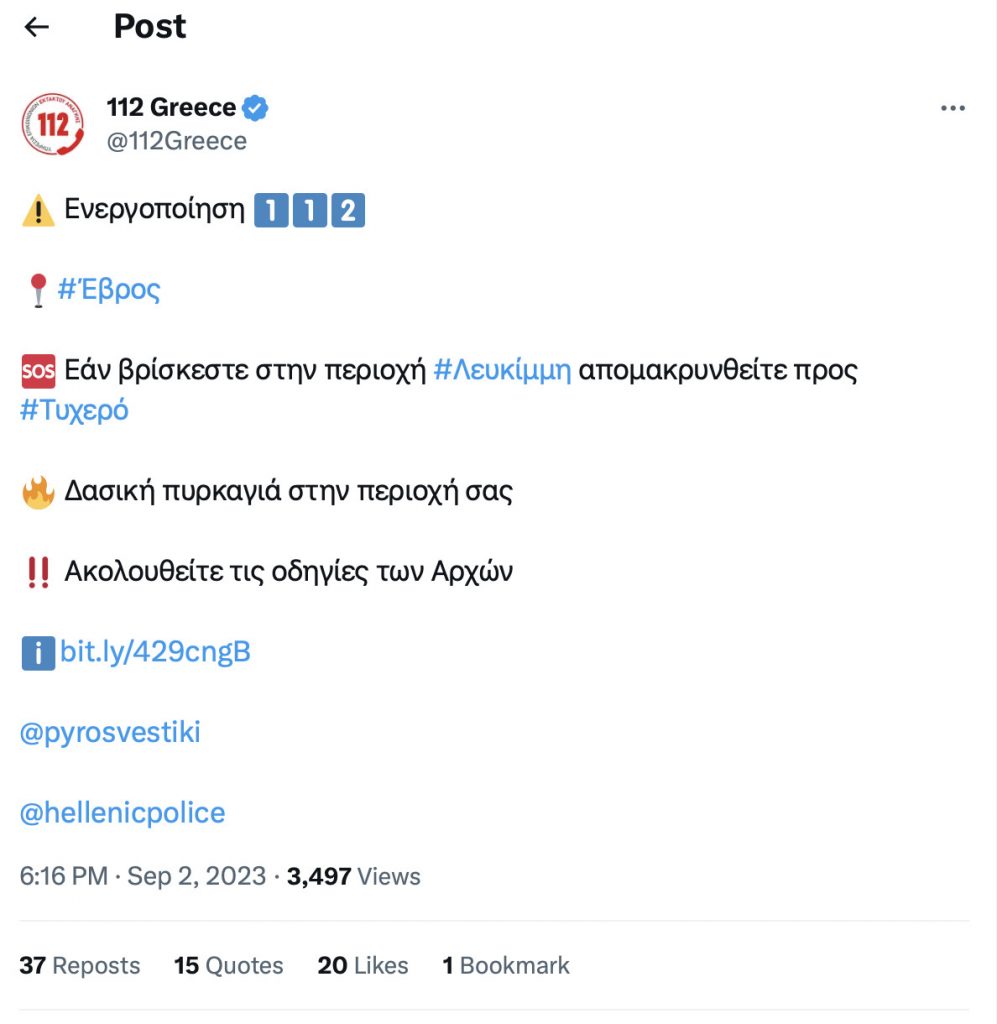Viewport: 997px width, 1024px height.
Task: Click the warning triangle emoji icon
Action: (x=38, y=211)
